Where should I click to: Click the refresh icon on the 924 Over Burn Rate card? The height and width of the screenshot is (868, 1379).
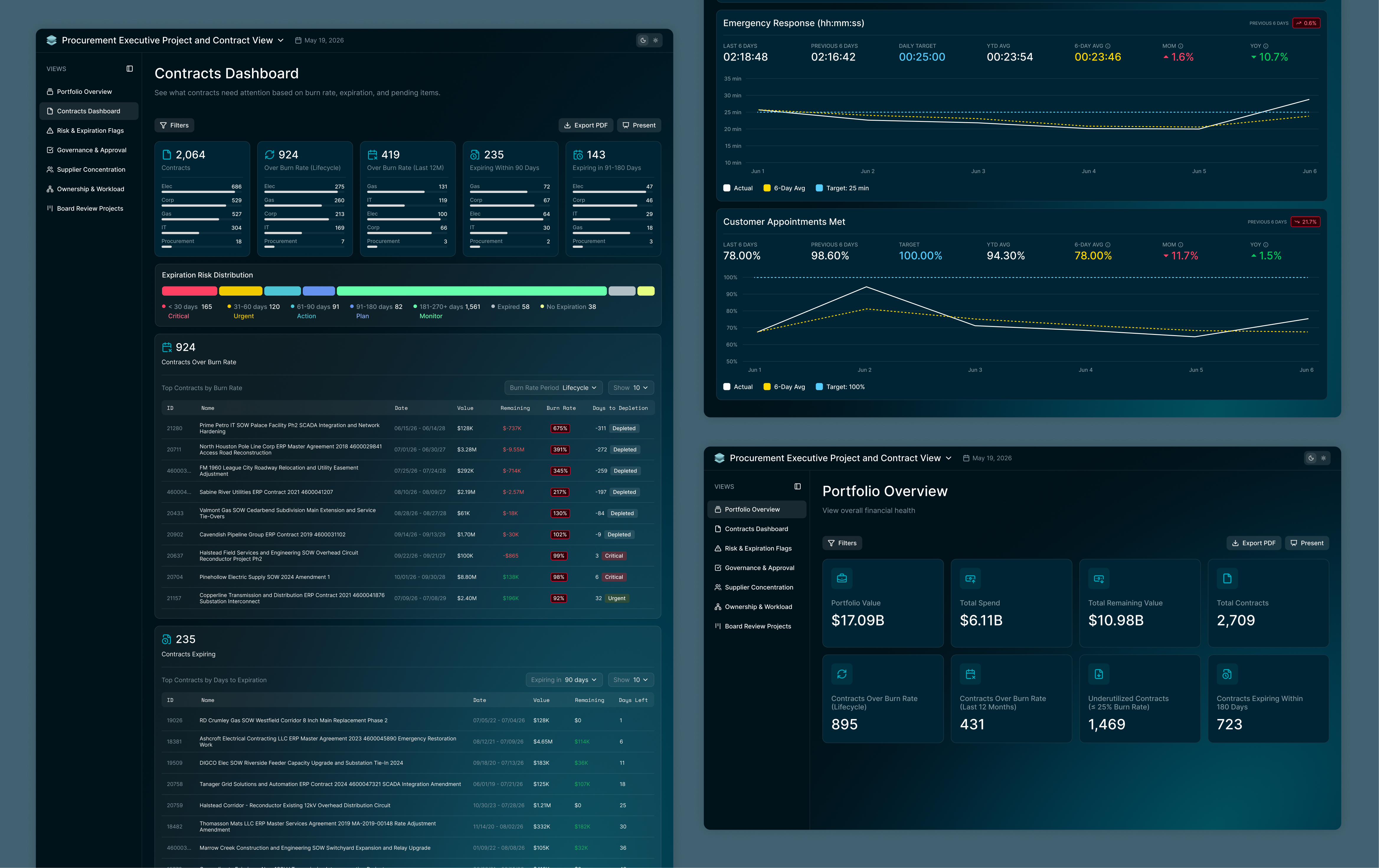(x=269, y=155)
